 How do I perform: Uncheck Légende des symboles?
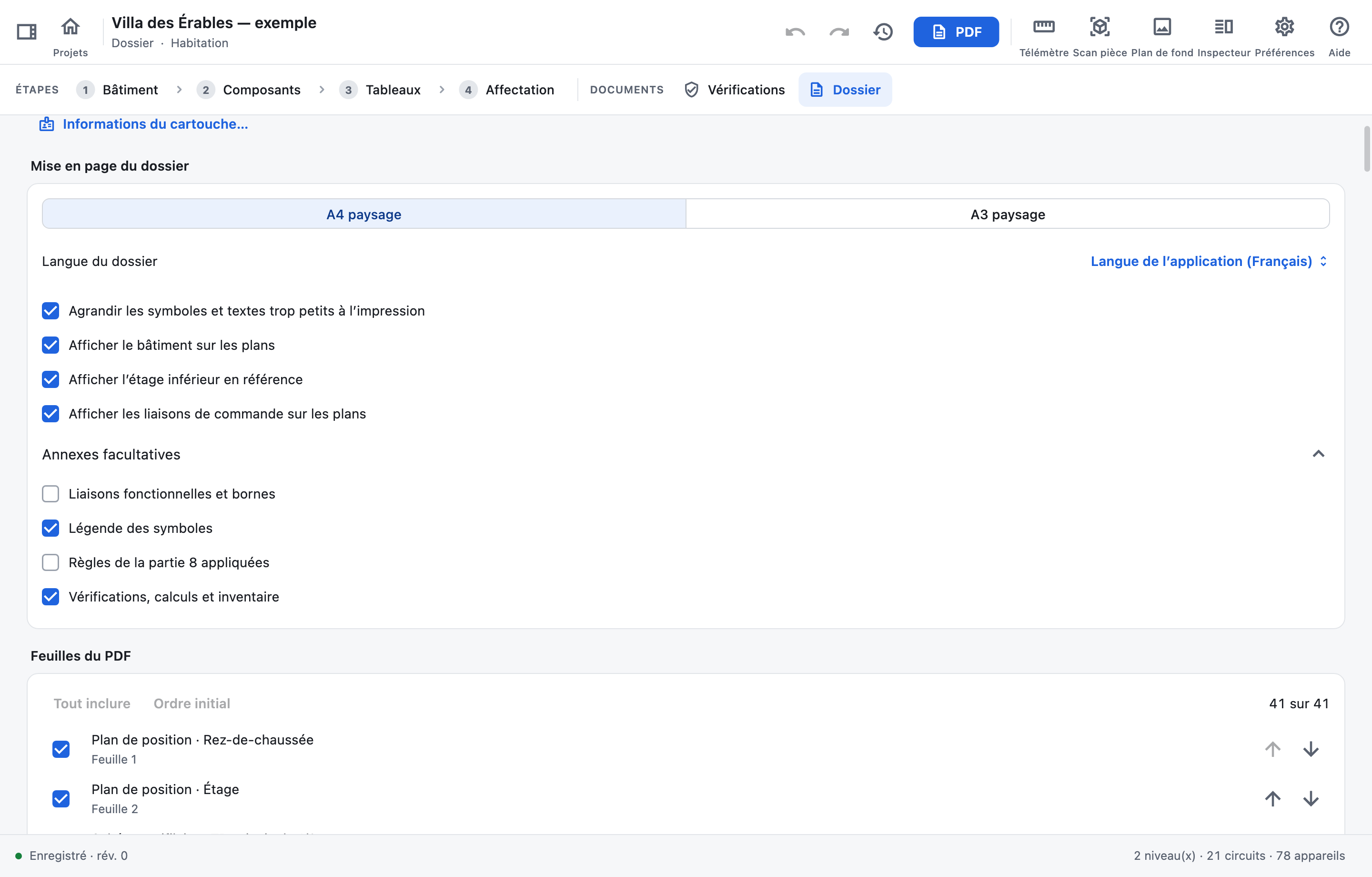coord(50,528)
